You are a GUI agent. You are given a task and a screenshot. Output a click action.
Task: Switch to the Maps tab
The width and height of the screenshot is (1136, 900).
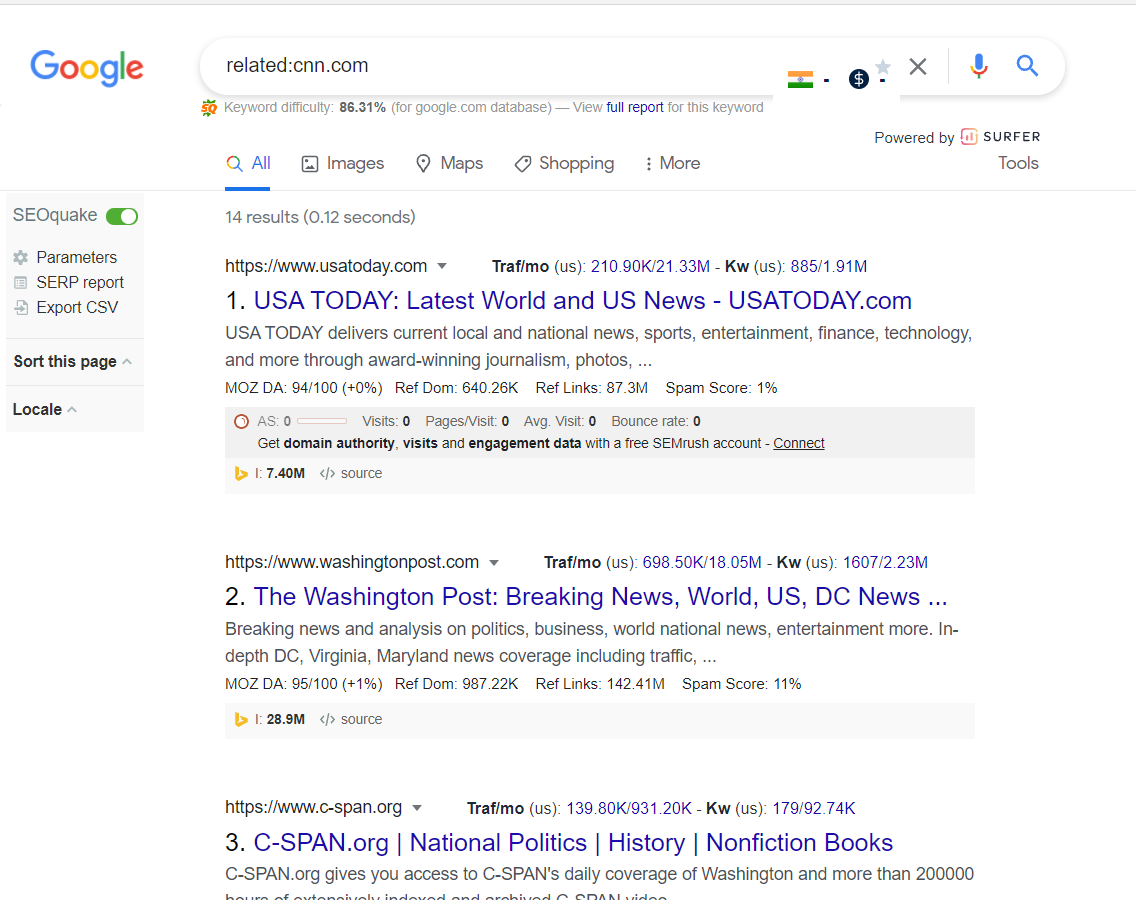pos(449,164)
